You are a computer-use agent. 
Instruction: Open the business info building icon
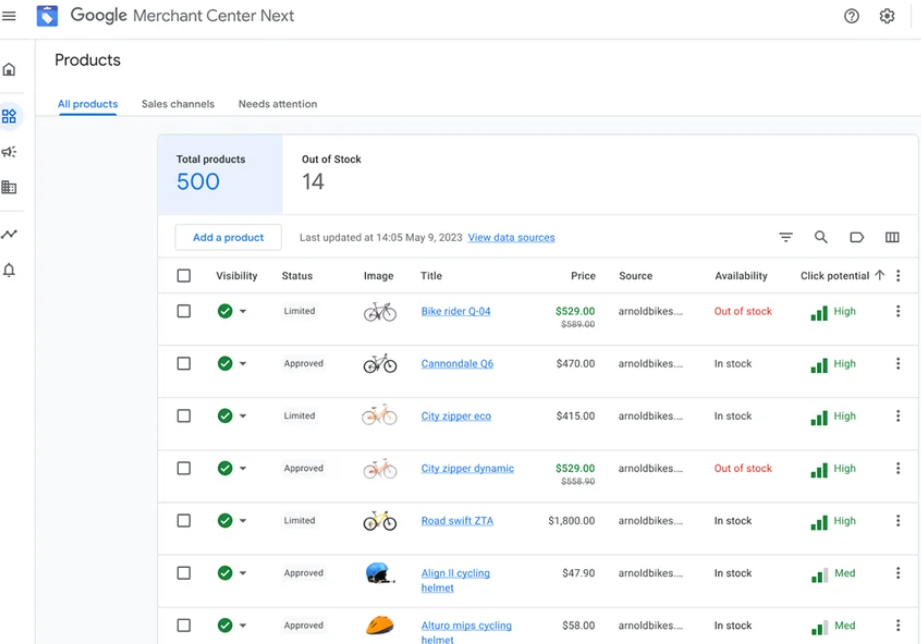pyautogui.click(x=9, y=187)
